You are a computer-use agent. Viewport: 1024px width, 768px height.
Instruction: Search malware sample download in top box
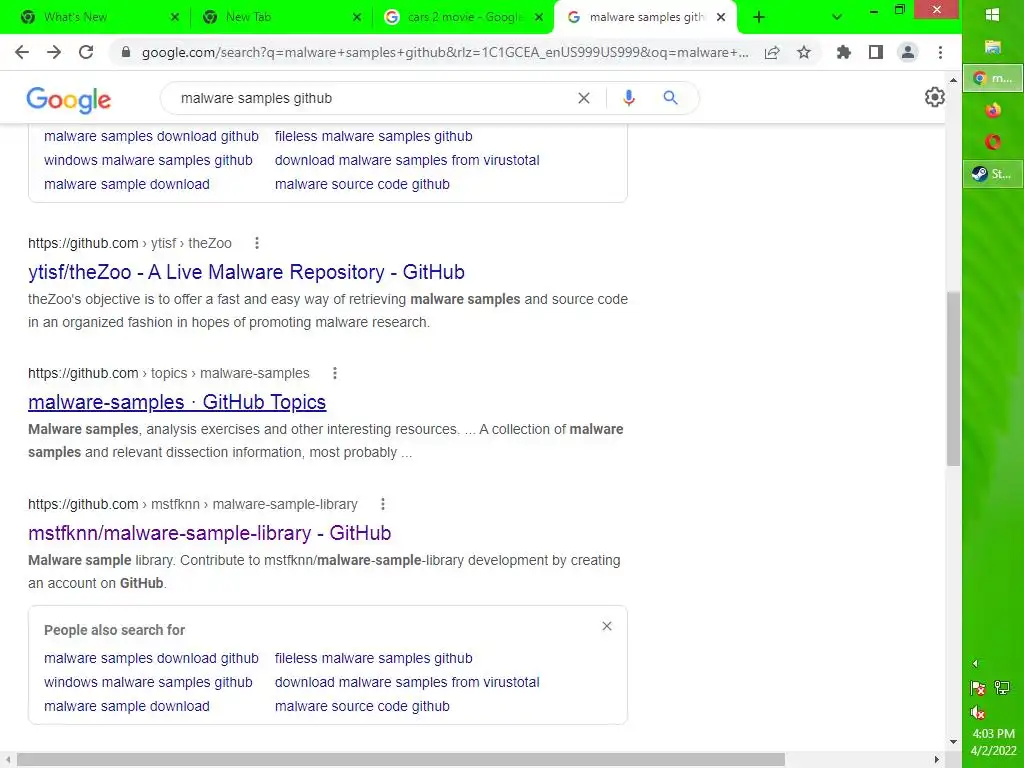point(127,185)
